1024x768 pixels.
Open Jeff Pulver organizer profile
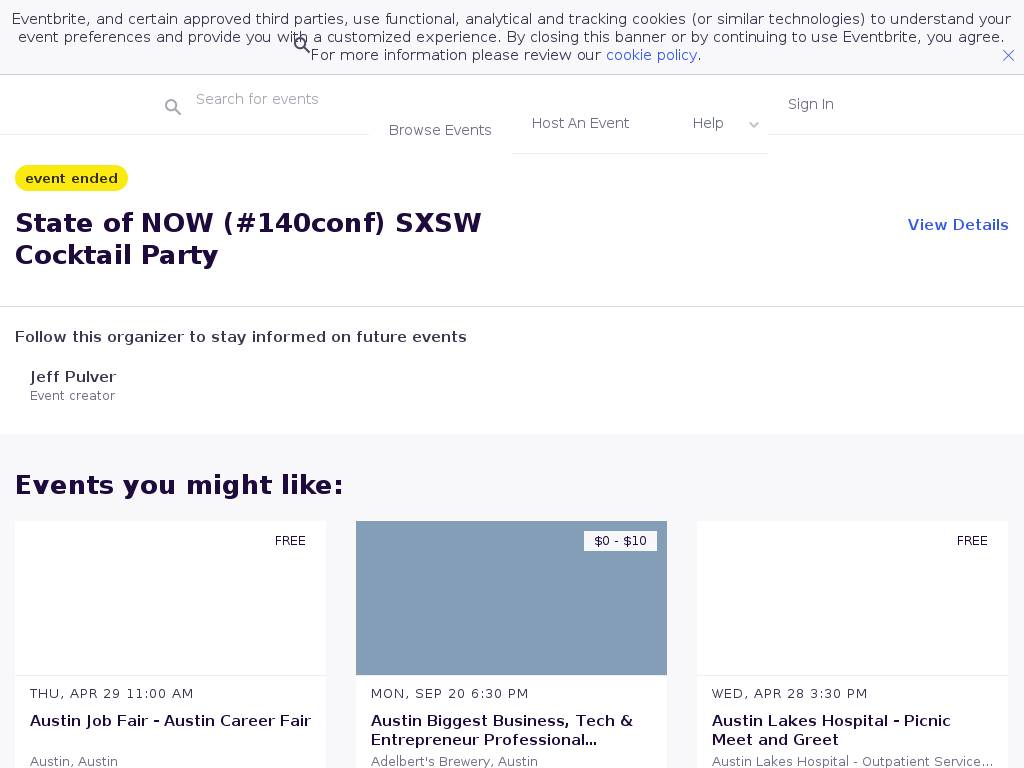click(x=73, y=377)
